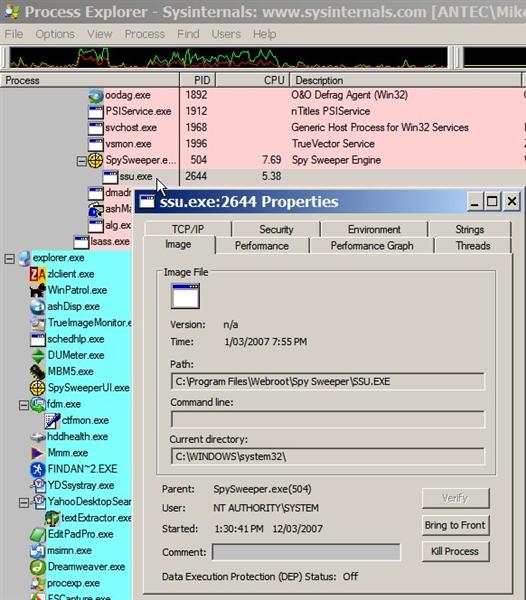Sort by the CPU column header

(253, 80)
